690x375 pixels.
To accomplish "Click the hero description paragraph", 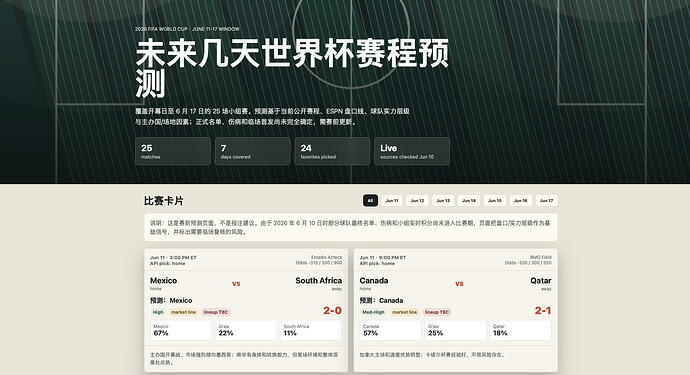I will pyautogui.click(x=272, y=117).
